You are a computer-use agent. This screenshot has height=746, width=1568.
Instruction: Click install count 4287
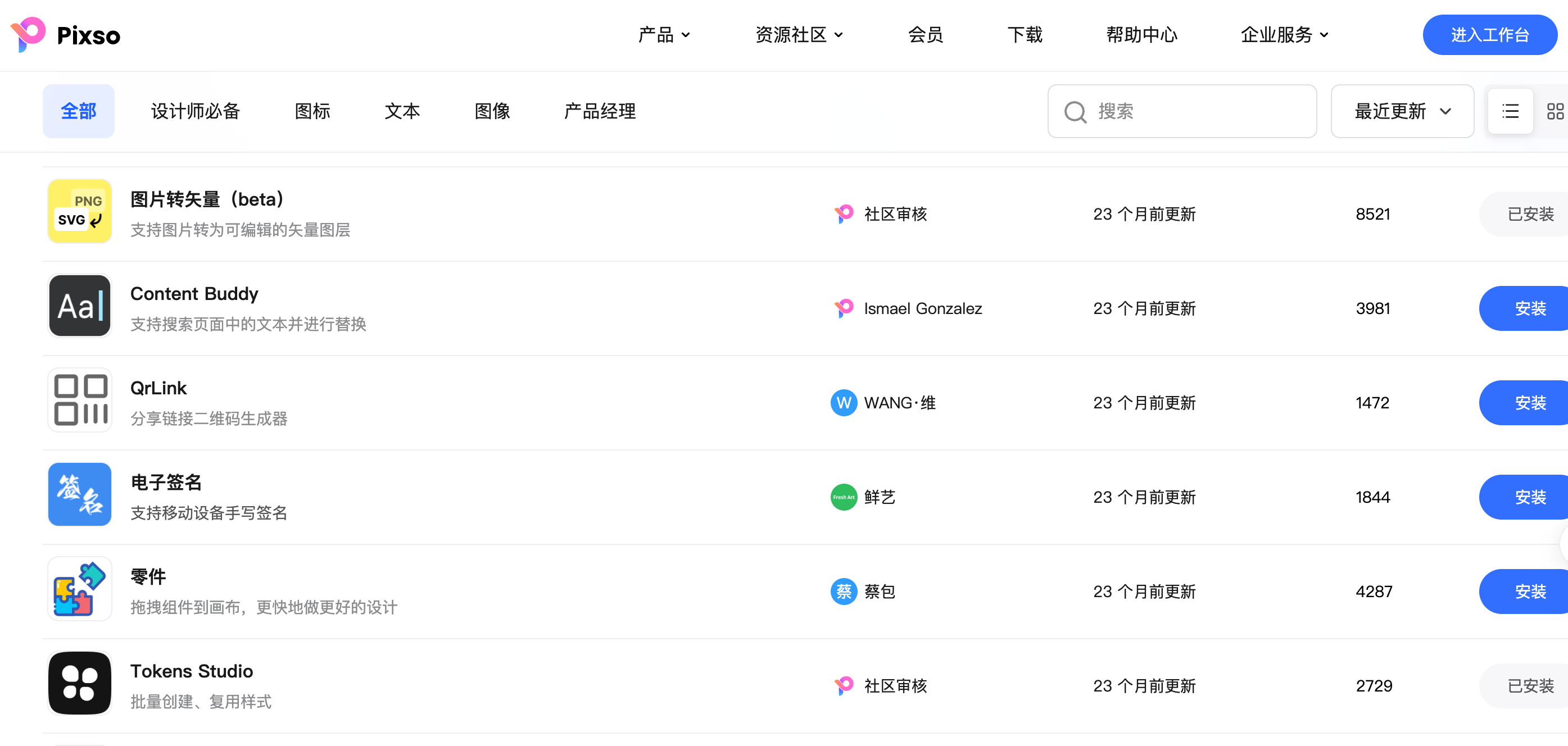pos(1374,592)
